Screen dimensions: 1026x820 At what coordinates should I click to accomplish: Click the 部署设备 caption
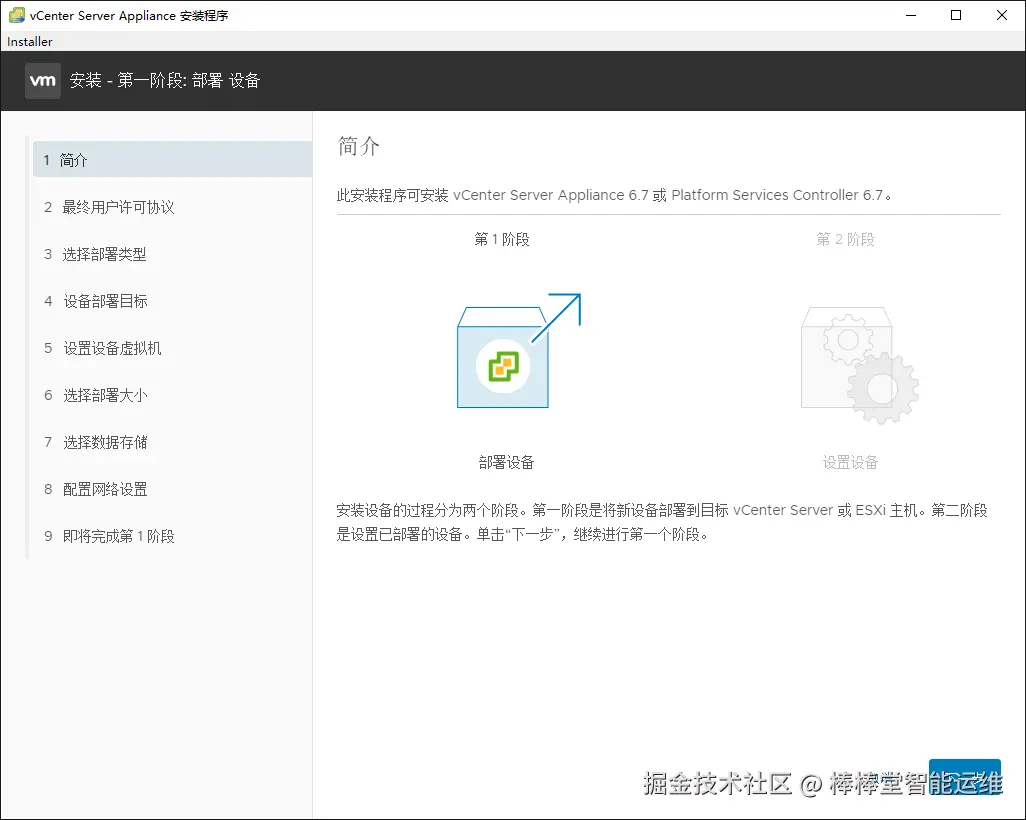coord(506,463)
